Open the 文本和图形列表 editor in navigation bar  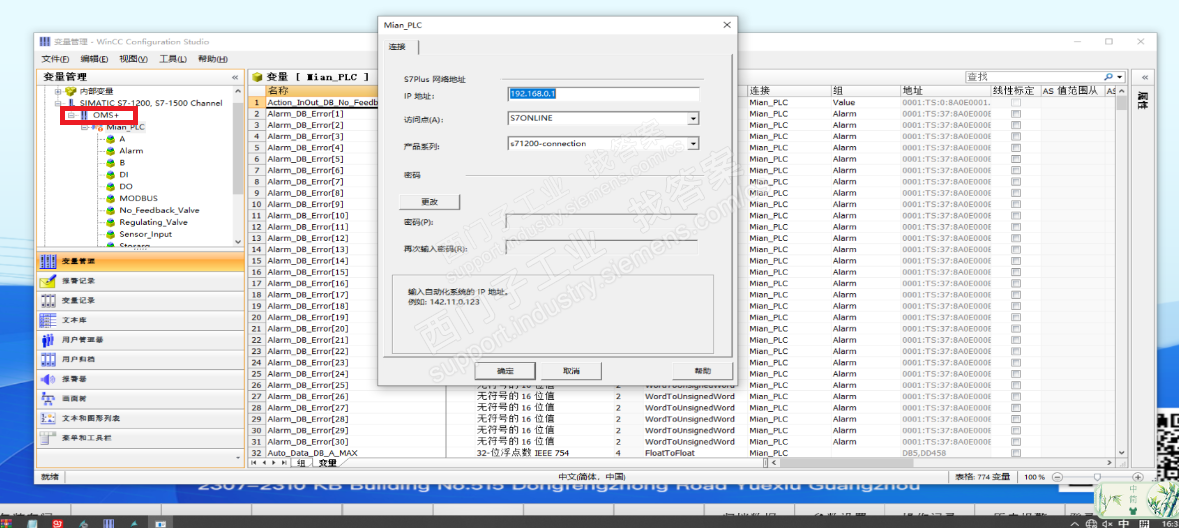141,418
